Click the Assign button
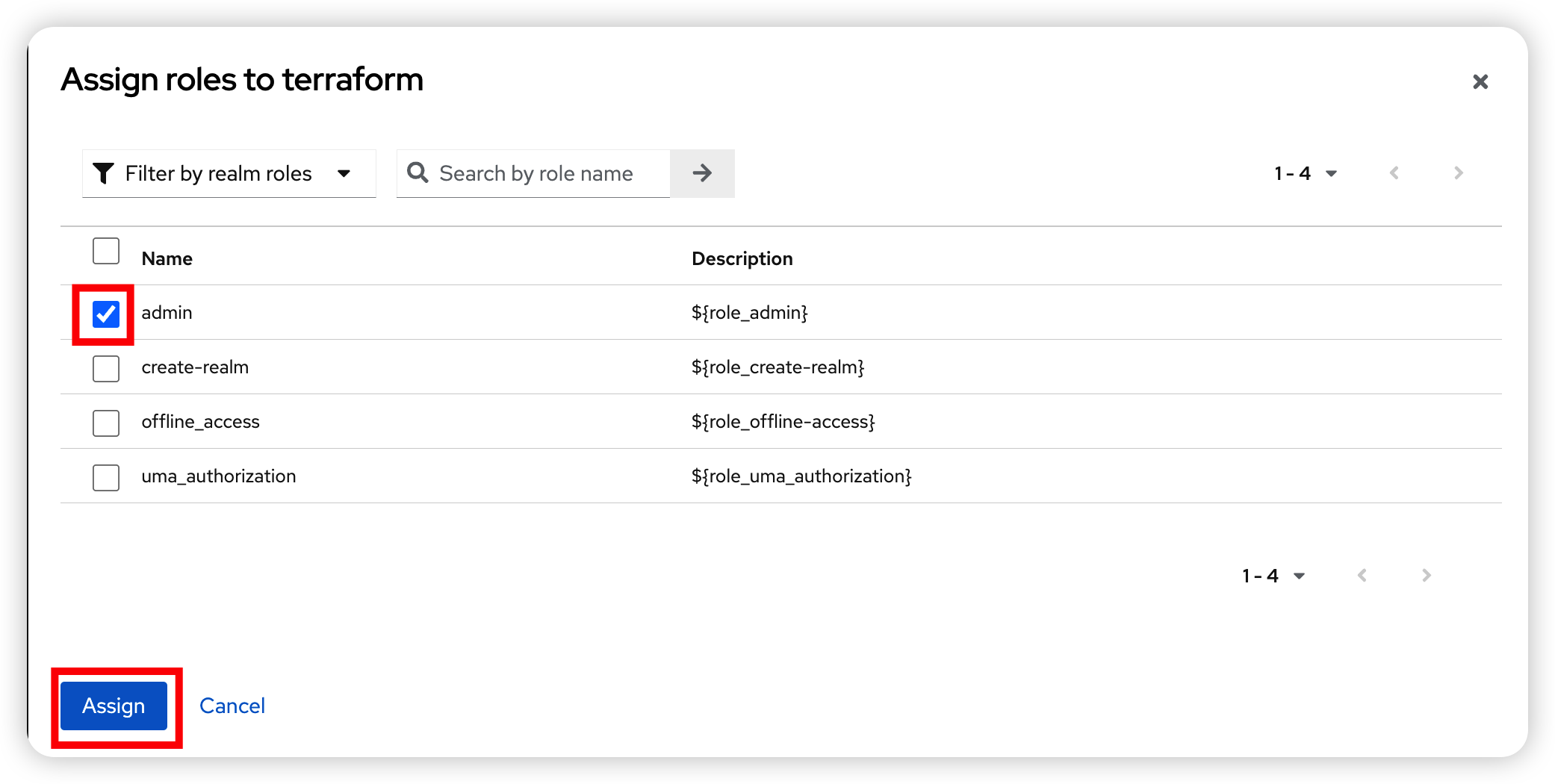Image resolution: width=1555 pixels, height=784 pixels. click(x=114, y=706)
